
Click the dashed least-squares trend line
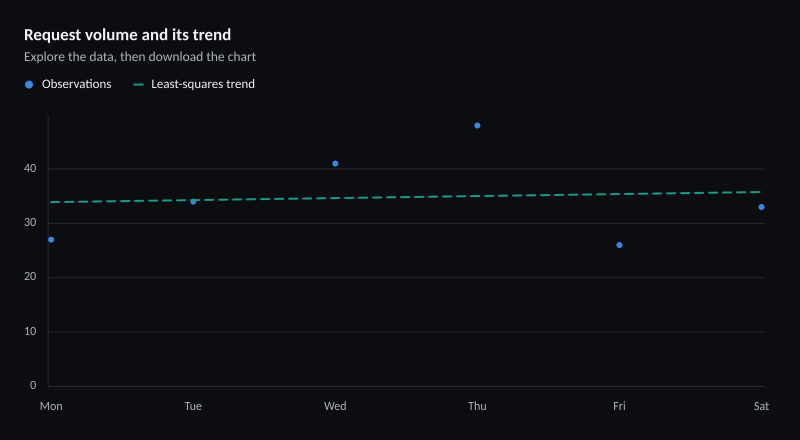(406, 197)
